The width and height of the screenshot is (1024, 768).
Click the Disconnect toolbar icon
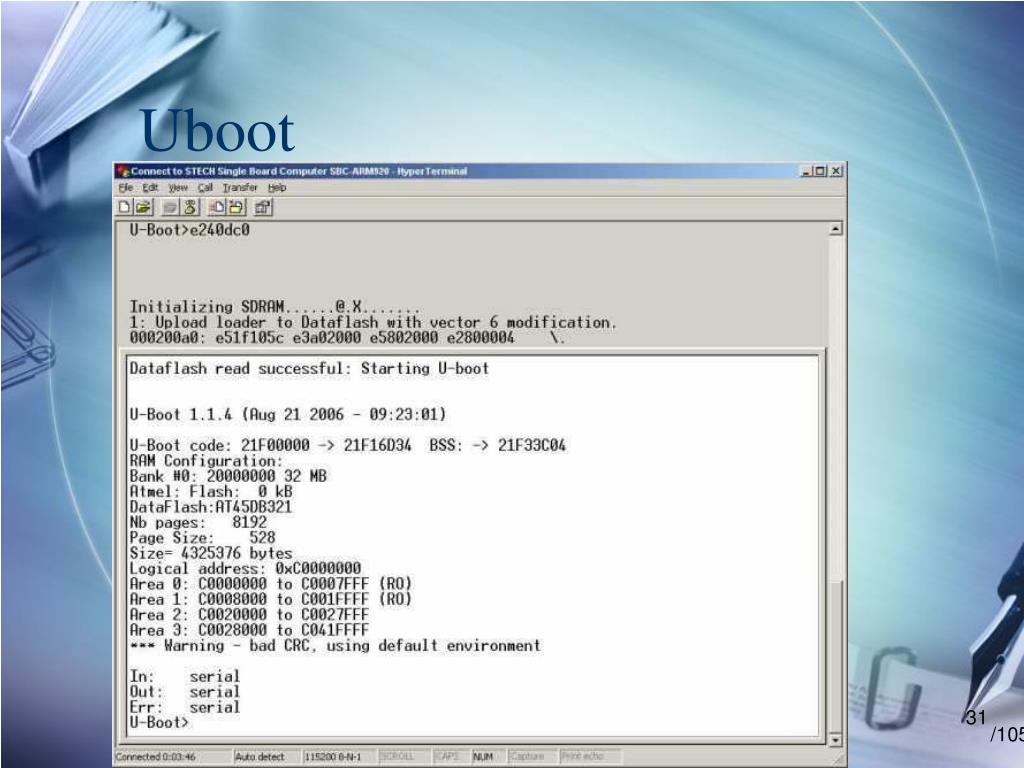[x=190, y=208]
